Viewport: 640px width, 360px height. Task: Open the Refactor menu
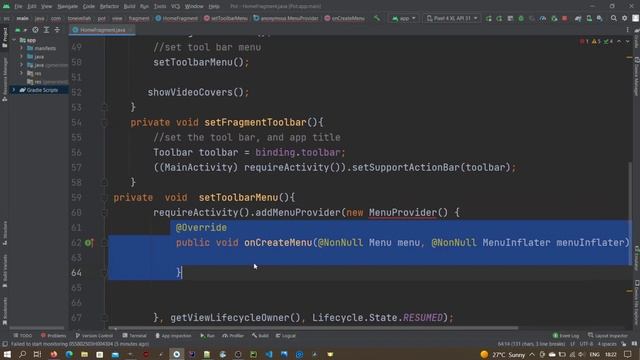click(109, 7)
